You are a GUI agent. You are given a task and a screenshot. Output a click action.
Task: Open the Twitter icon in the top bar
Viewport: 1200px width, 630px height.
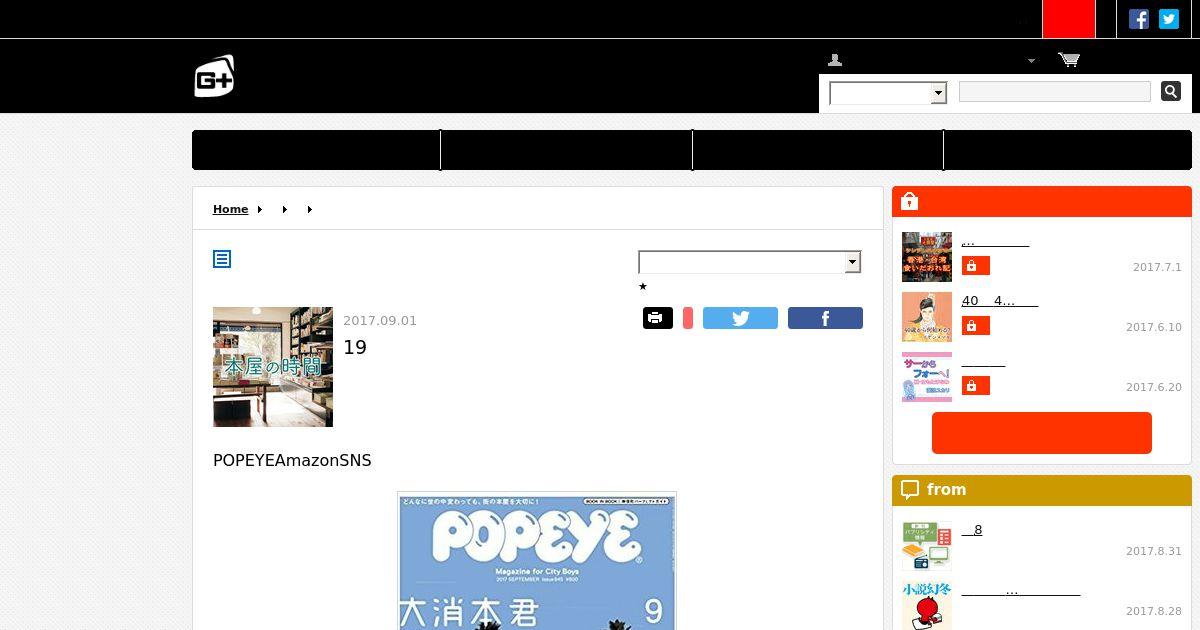coord(1169,19)
